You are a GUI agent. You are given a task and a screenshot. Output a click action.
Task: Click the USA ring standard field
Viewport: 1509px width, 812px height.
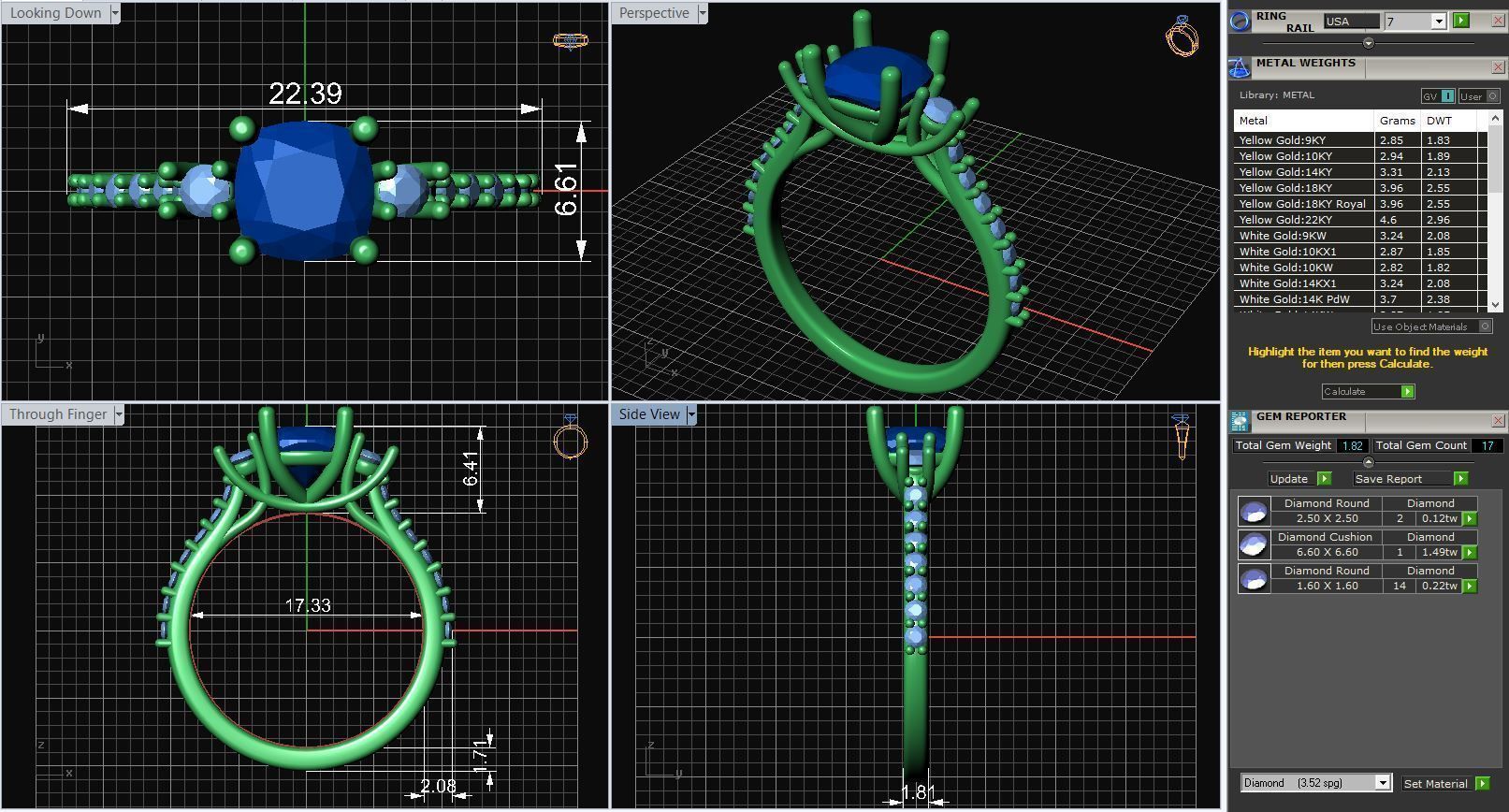[x=1352, y=21]
